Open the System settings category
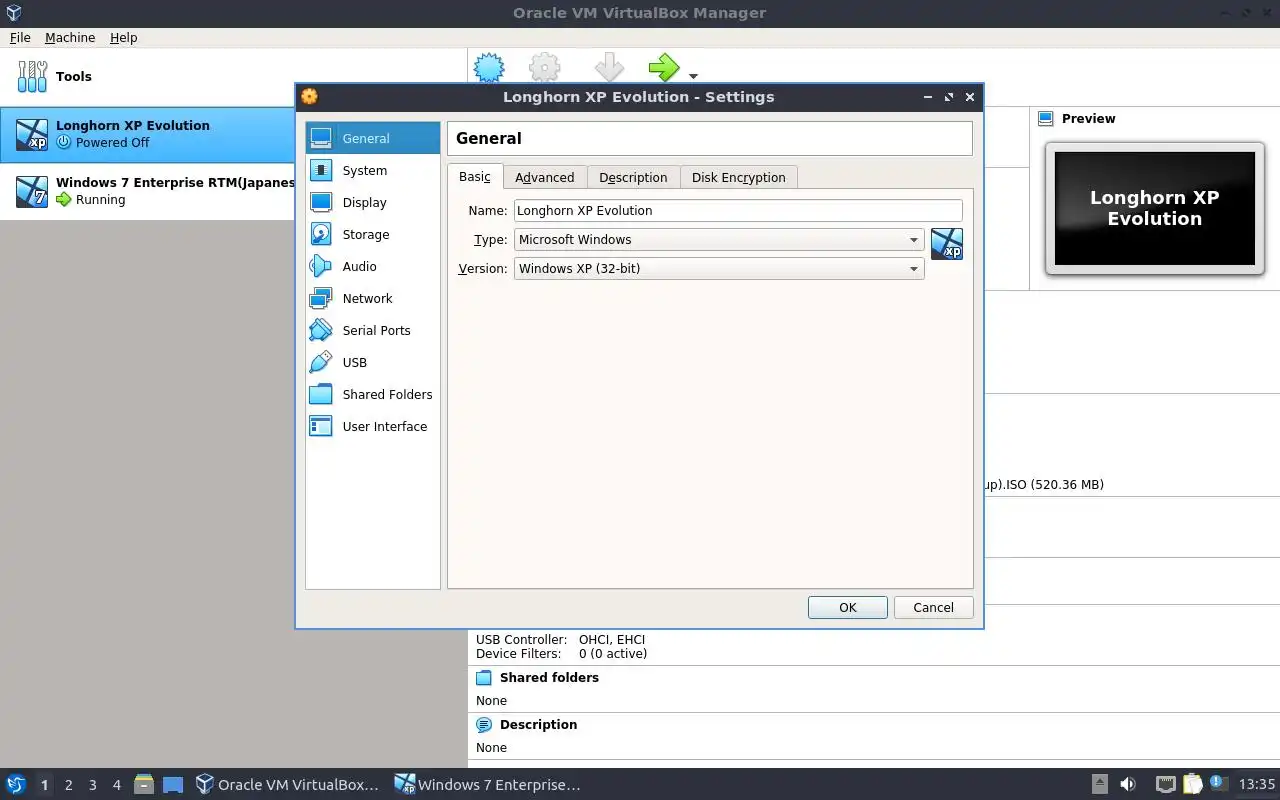This screenshot has width=1280, height=800. click(373, 170)
